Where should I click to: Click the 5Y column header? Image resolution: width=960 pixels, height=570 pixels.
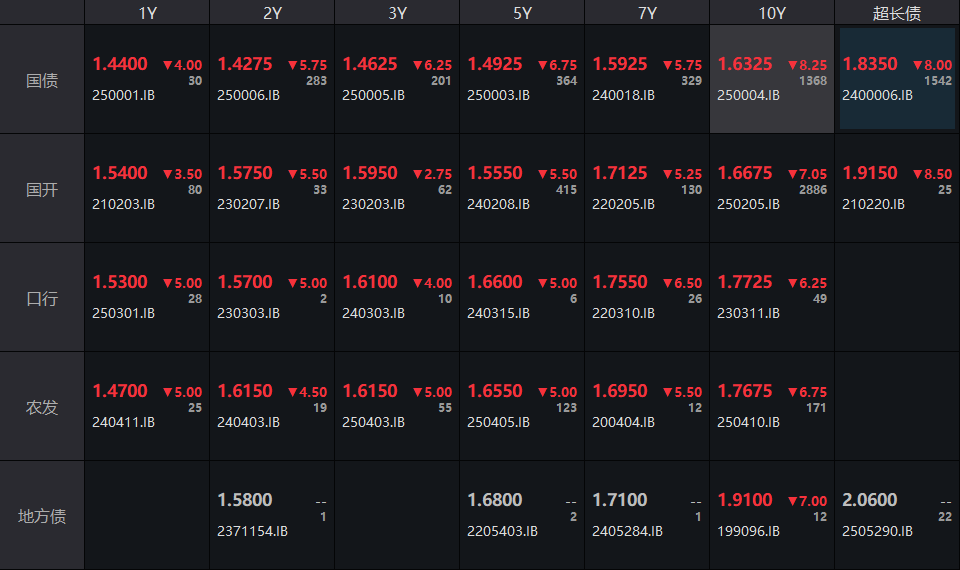click(x=522, y=13)
